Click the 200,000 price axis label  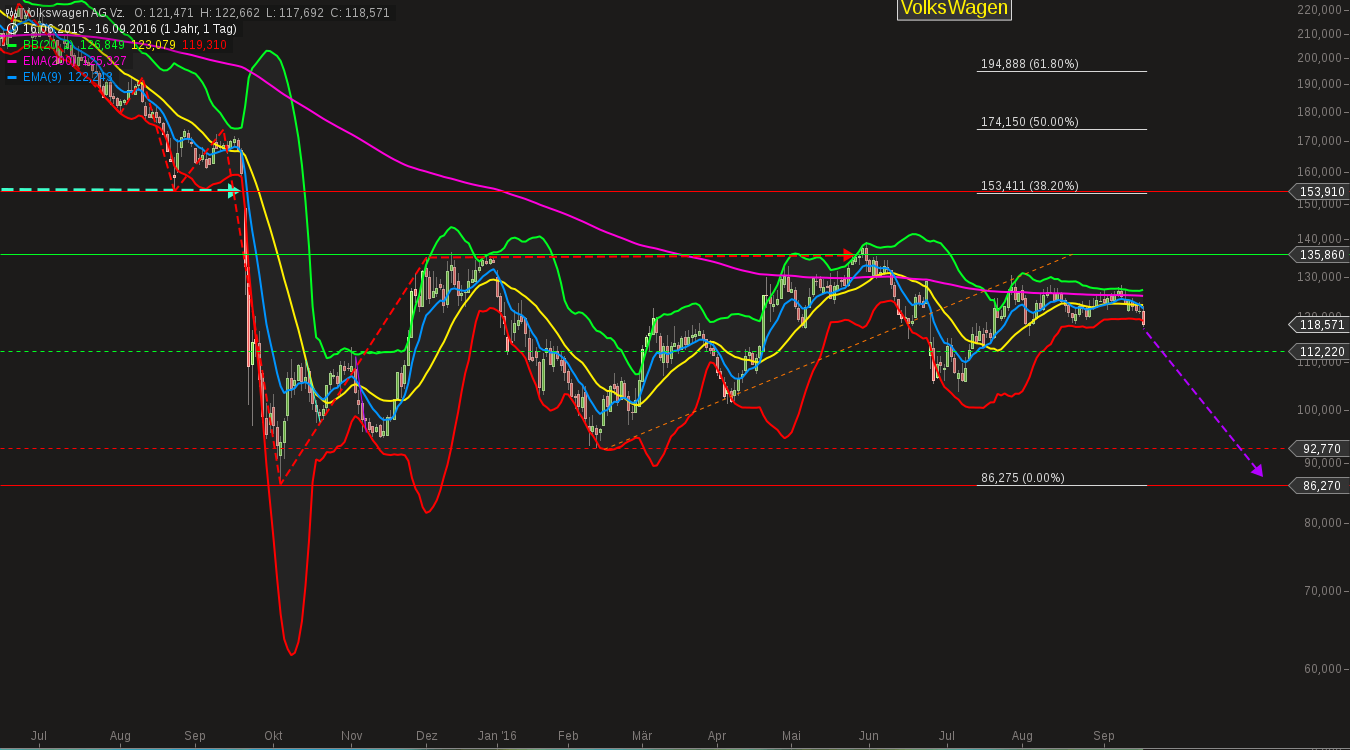point(1319,58)
